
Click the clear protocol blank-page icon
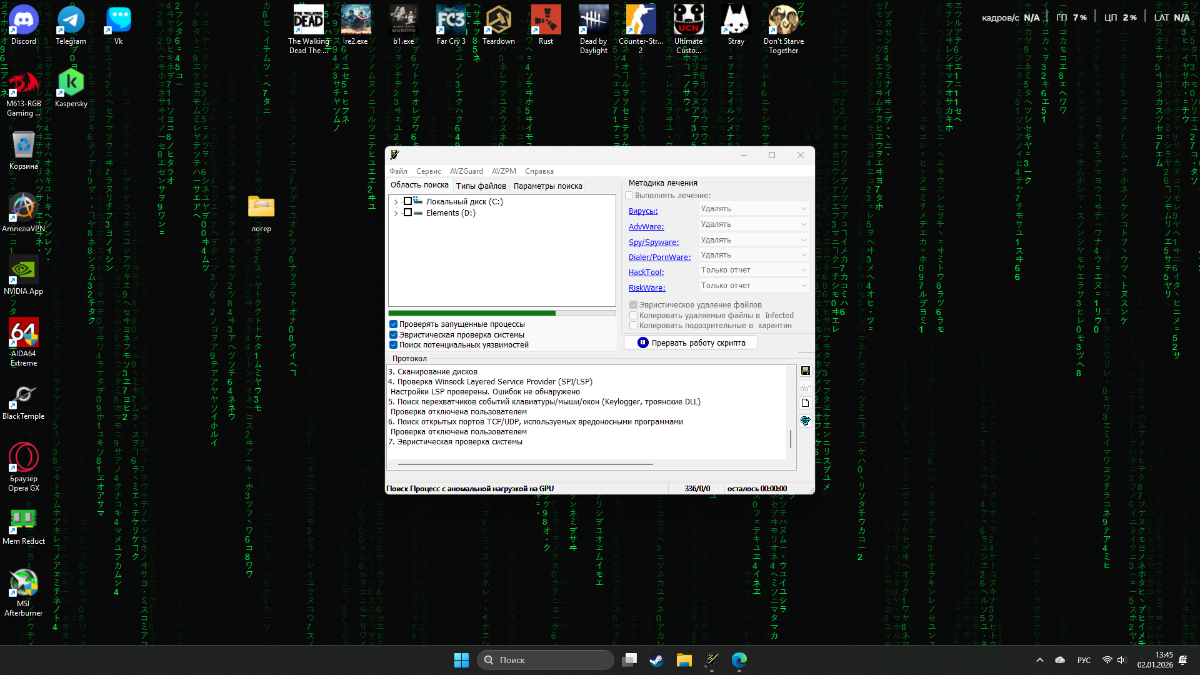pos(805,403)
